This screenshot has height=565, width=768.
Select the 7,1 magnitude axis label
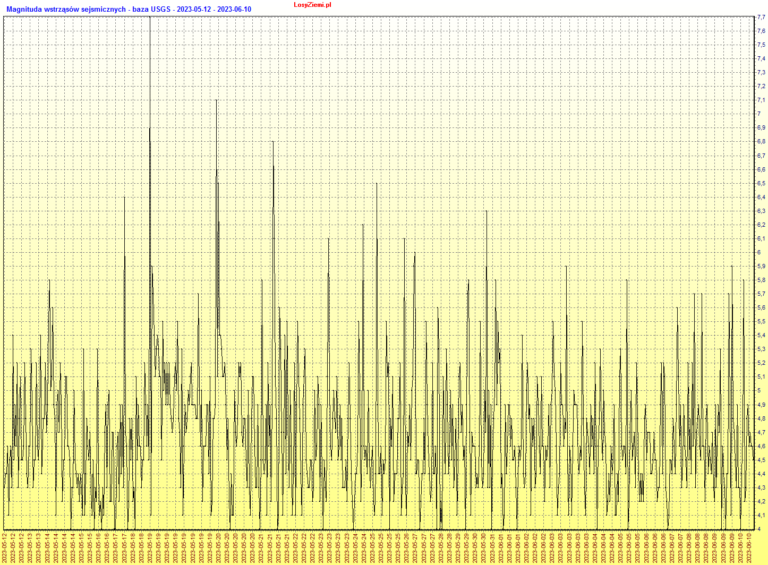click(761, 100)
